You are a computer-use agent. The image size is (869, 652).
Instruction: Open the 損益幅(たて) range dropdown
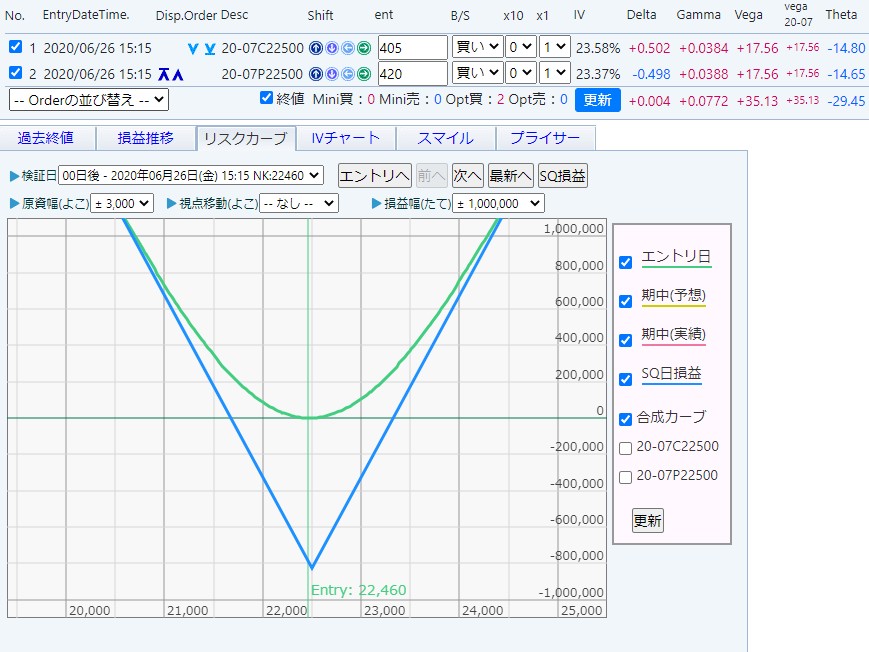498,203
